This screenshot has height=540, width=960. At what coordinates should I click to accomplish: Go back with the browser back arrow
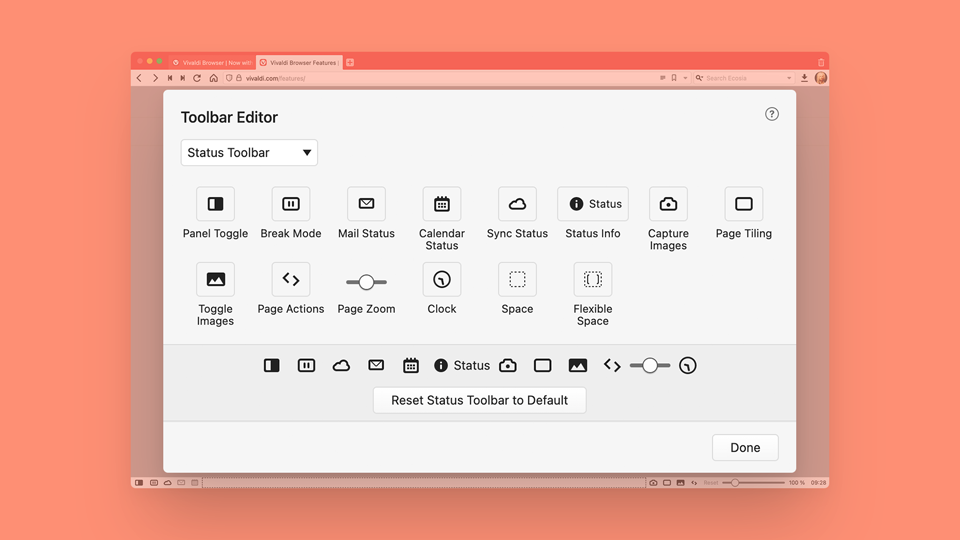tap(140, 78)
